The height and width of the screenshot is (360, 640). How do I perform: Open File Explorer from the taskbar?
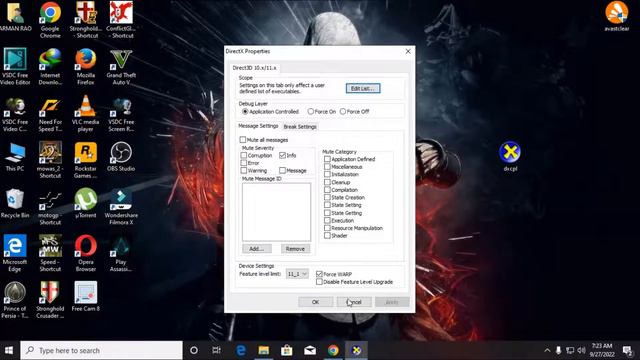264,350
